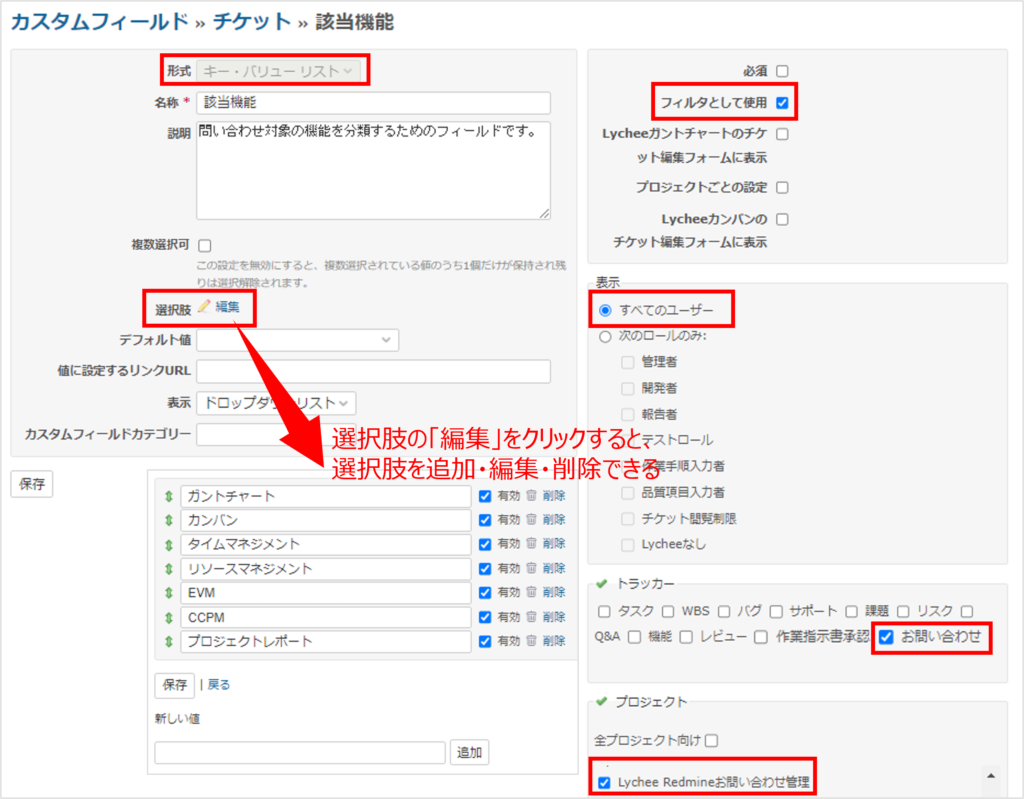
Task: Click the 戻る link below the list
Action: pos(219,685)
